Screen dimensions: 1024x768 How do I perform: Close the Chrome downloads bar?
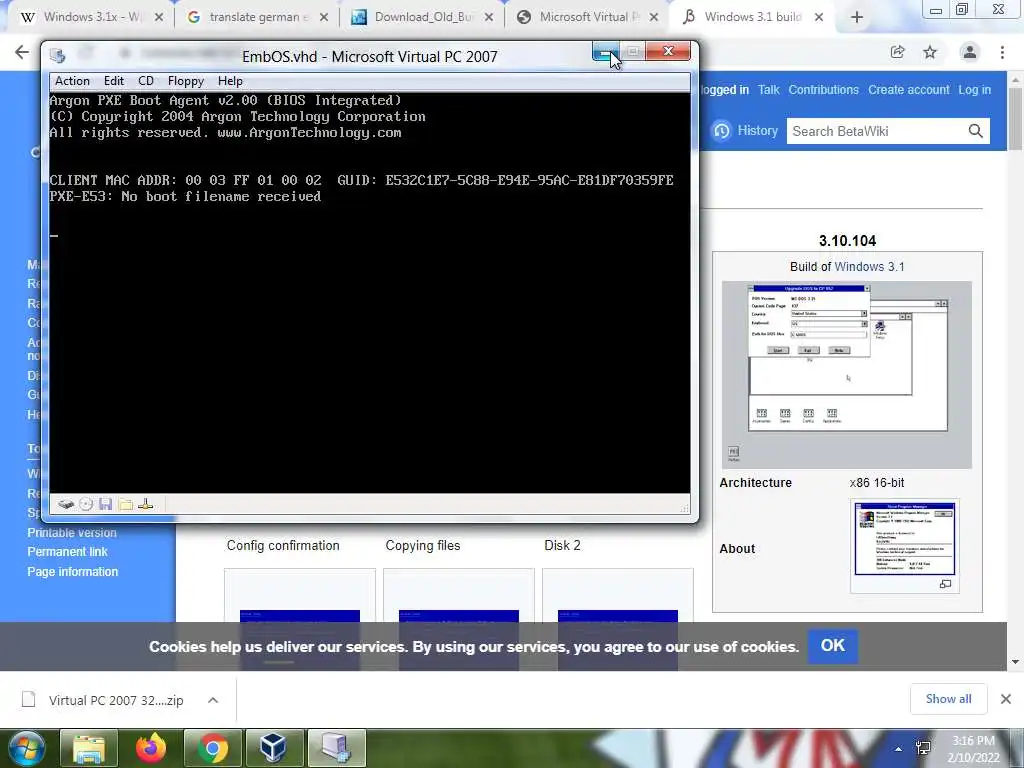tap(1006, 699)
